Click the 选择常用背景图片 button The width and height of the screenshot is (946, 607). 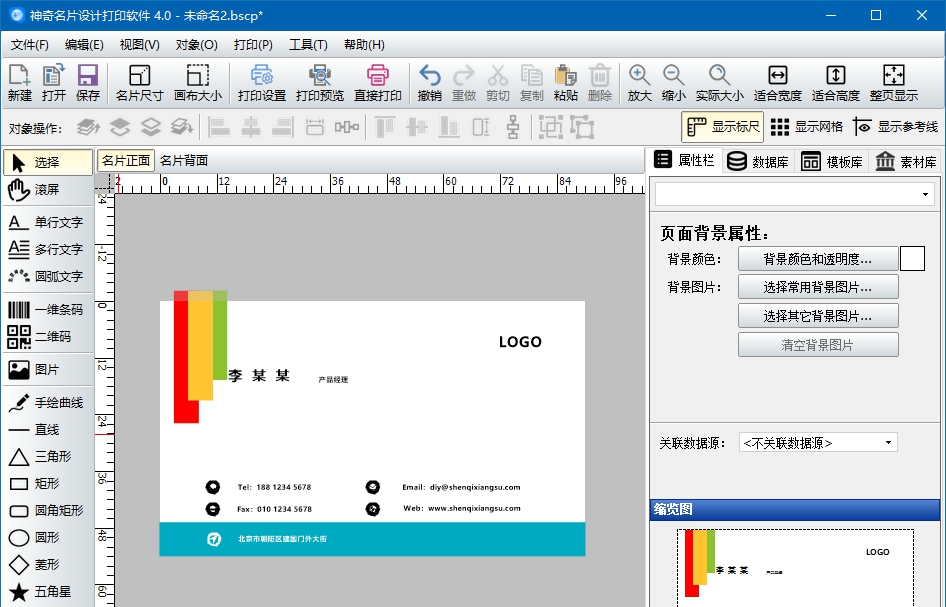pos(818,289)
